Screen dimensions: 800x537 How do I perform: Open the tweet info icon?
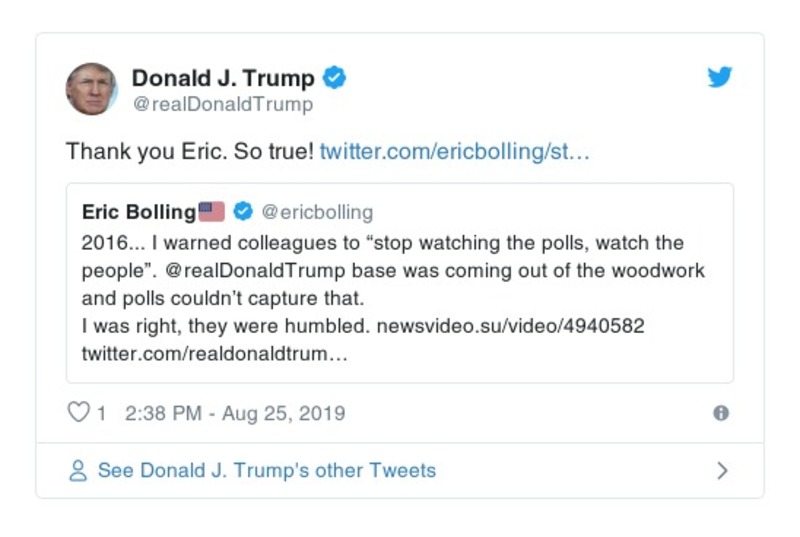pos(721,413)
